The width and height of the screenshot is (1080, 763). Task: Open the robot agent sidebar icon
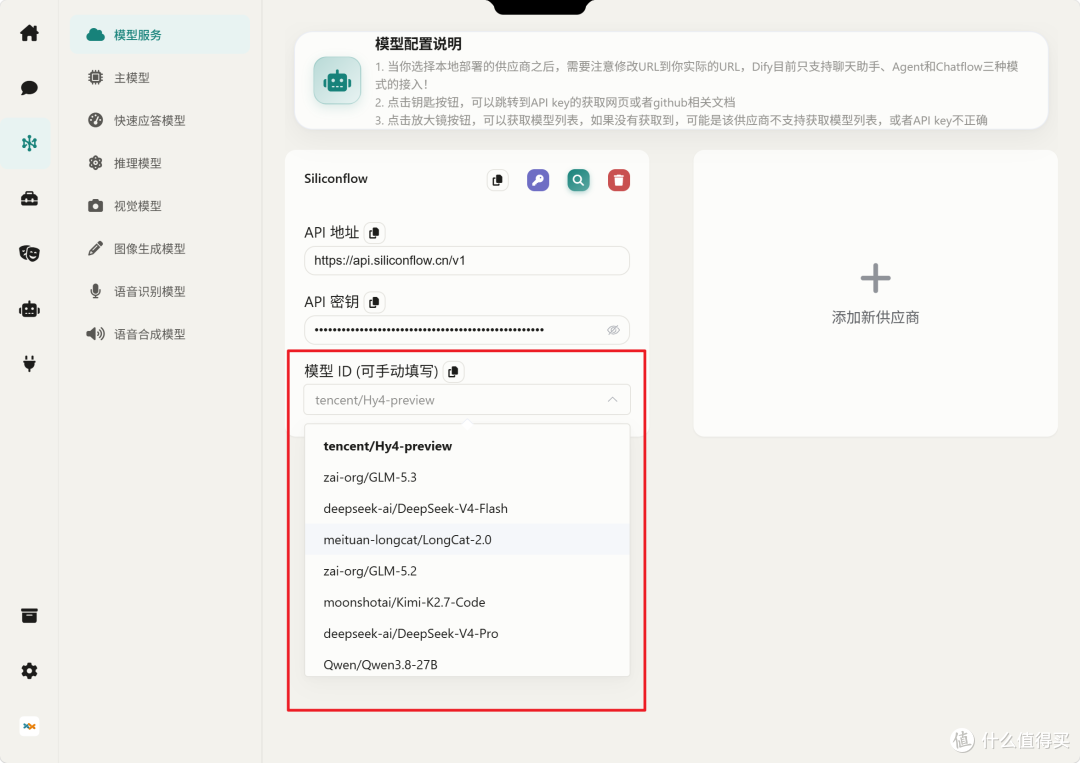tap(29, 309)
